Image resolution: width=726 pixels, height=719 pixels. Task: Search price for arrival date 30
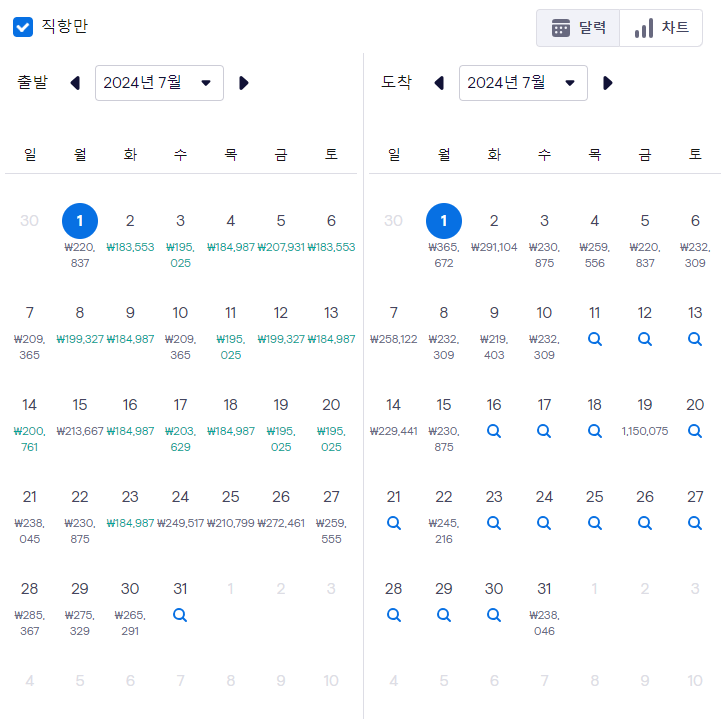pos(494,615)
